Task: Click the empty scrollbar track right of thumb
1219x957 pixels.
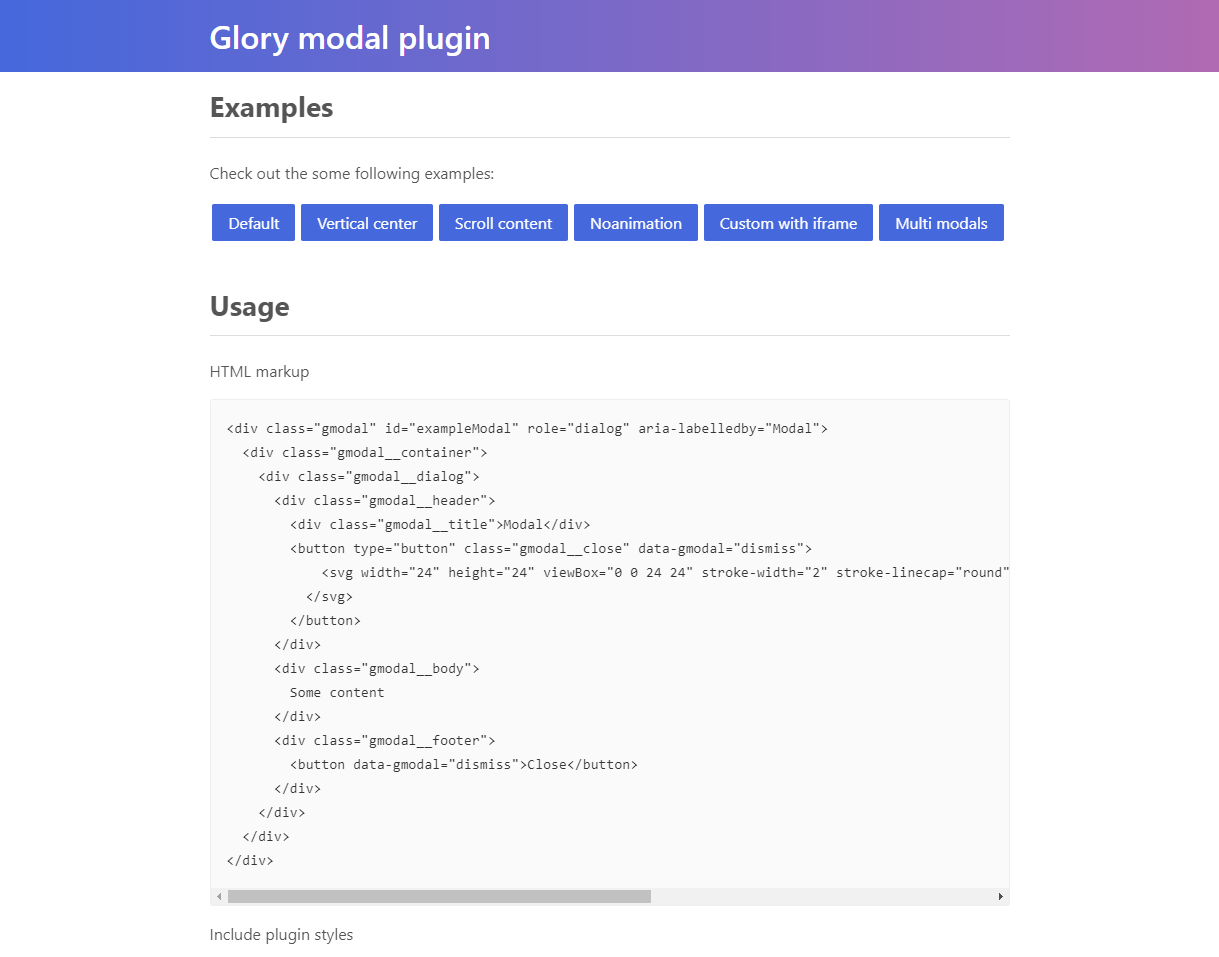Action: tap(820, 897)
